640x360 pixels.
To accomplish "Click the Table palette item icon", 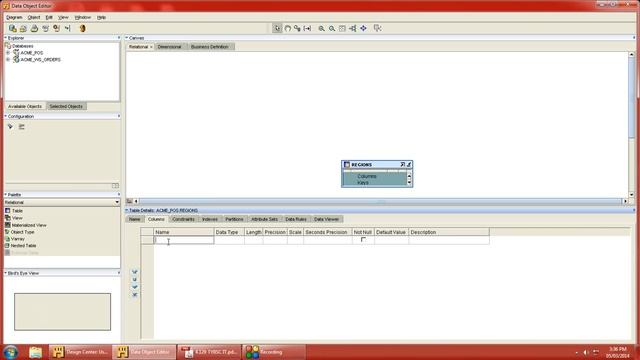I will [7, 211].
